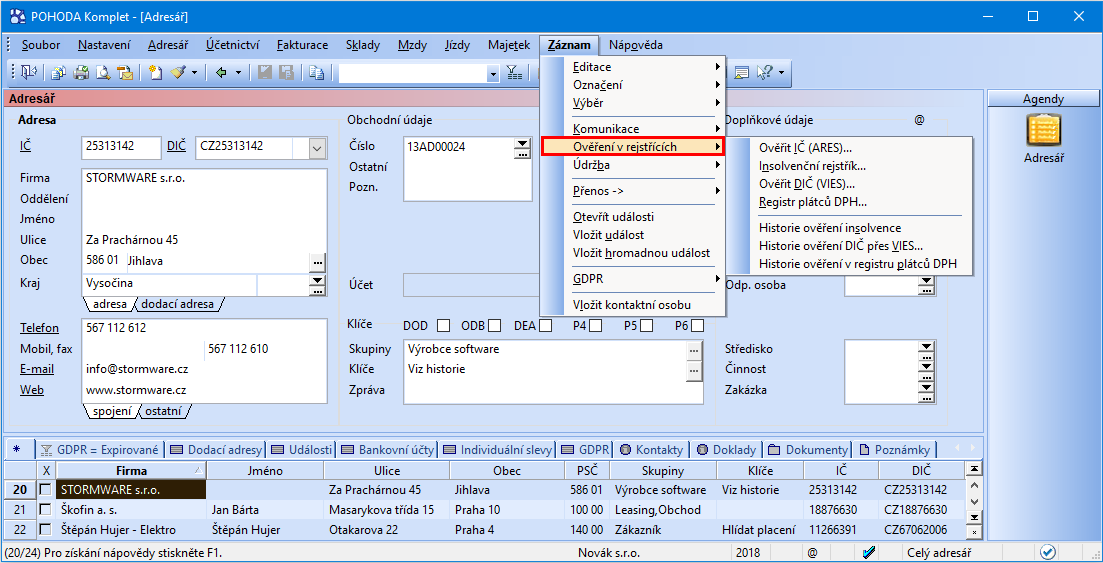Tick the DEA key checkbox
Image resolution: width=1103 pixels, height=563 pixels.
(x=545, y=326)
